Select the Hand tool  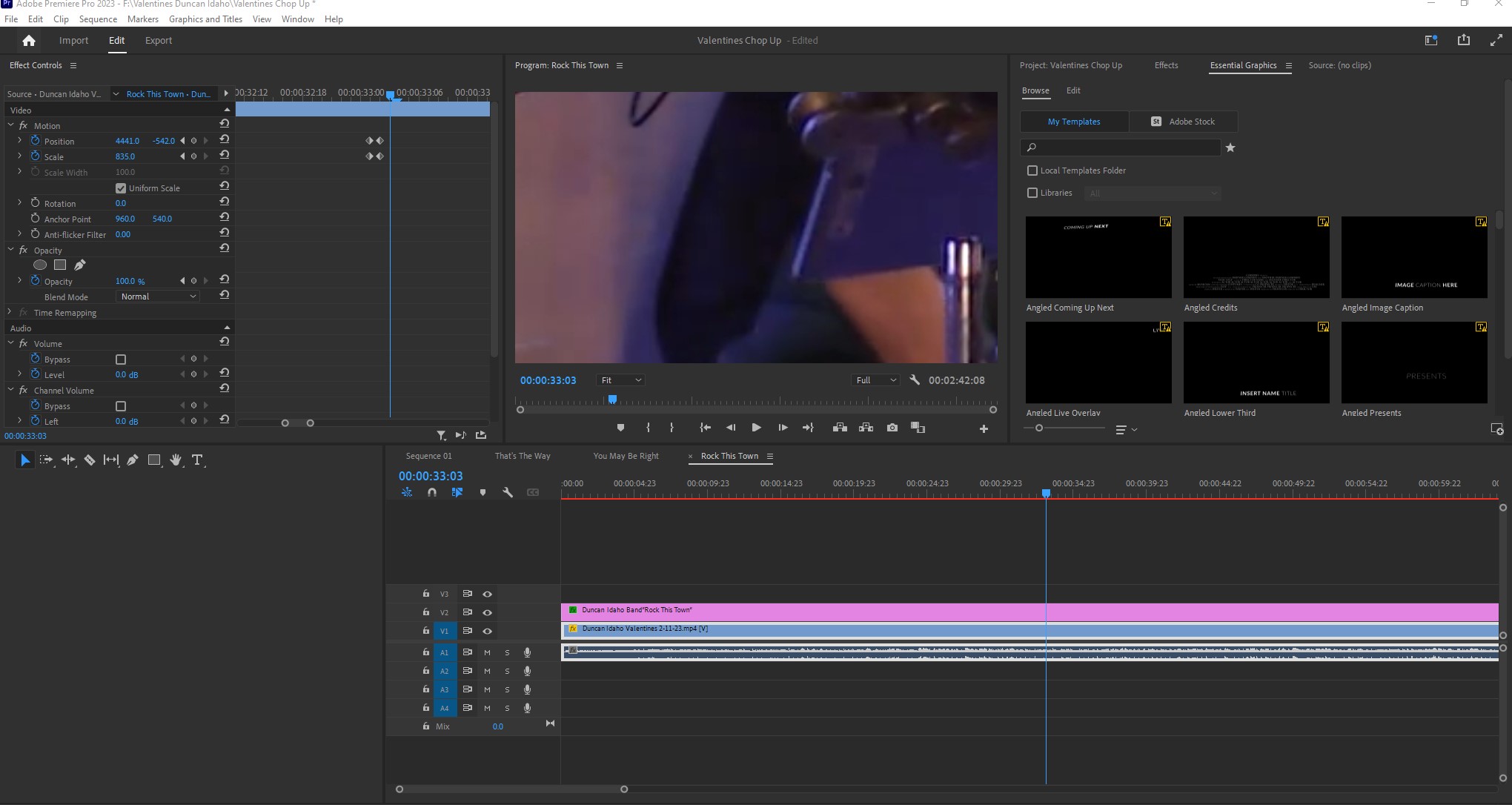[176, 460]
